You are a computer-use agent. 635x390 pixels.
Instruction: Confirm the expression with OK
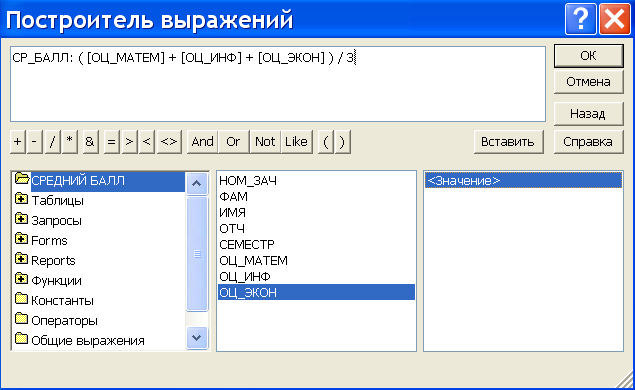click(x=588, y=56)
